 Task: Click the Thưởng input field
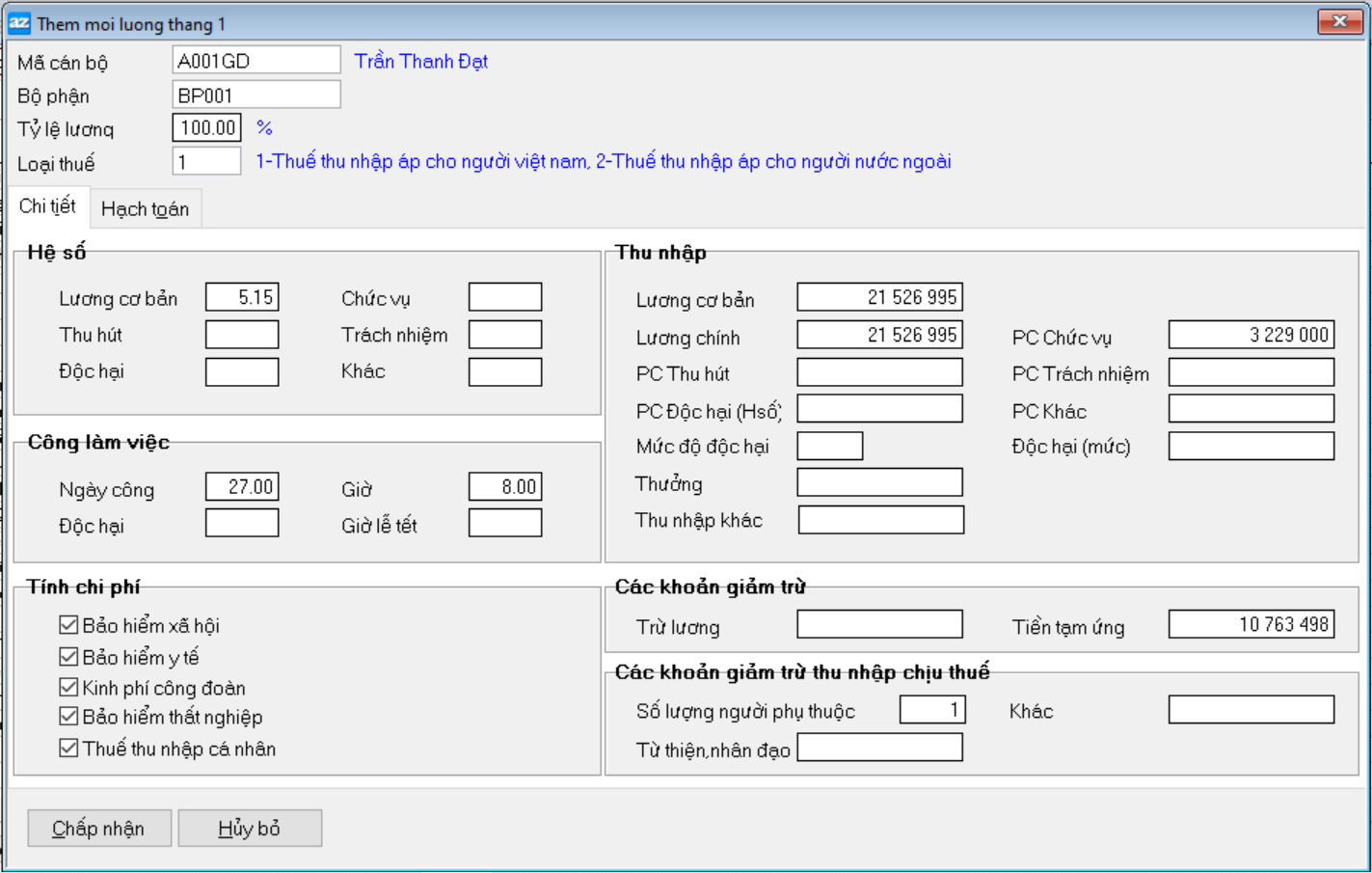point(879,482)
